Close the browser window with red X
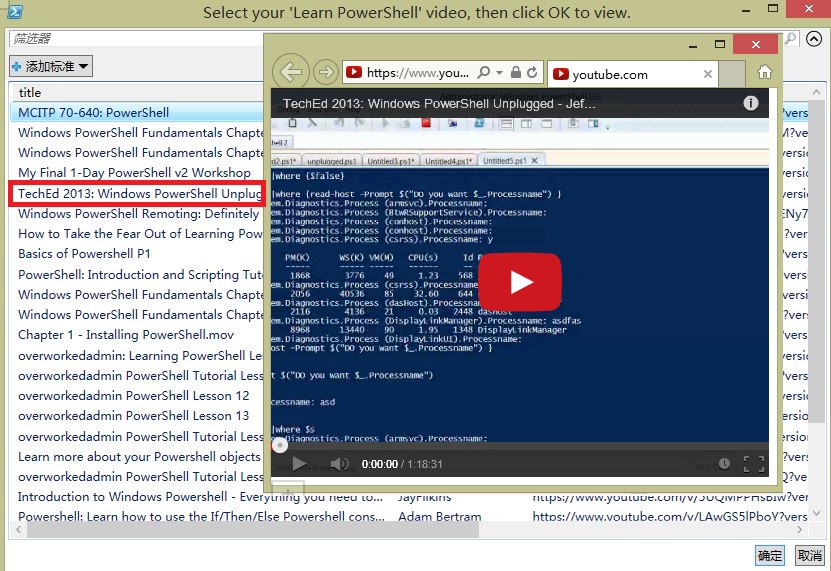 click(756, 45)
